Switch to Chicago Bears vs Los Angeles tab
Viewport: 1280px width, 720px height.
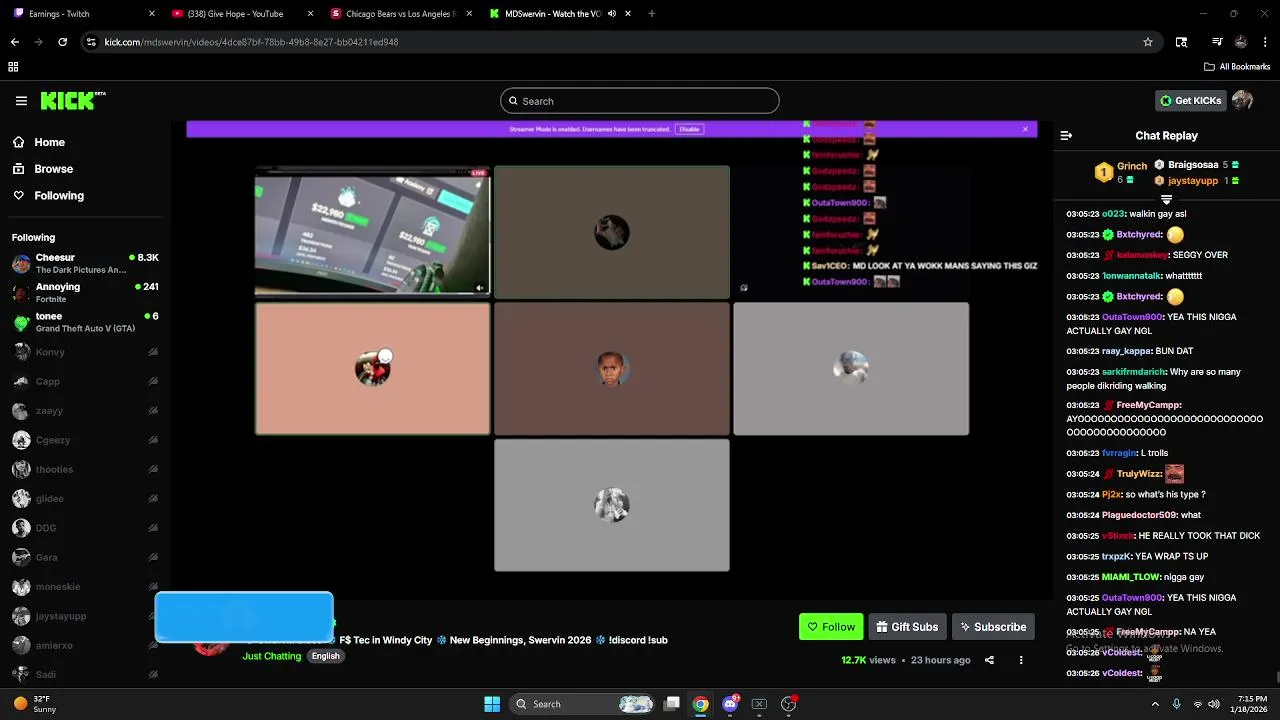[x=402, y=14]
